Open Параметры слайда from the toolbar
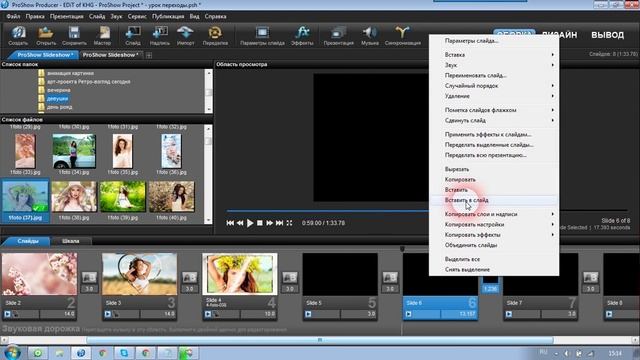This screenshot has height=360, width=640. pyautogui.click(x=262, y=36)
